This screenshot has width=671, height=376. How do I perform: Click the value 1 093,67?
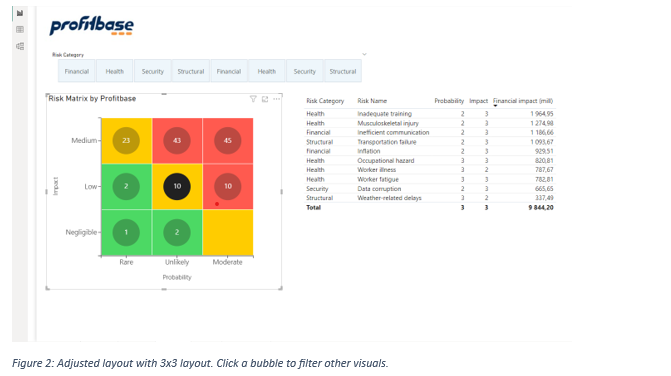tap(541, 142)
